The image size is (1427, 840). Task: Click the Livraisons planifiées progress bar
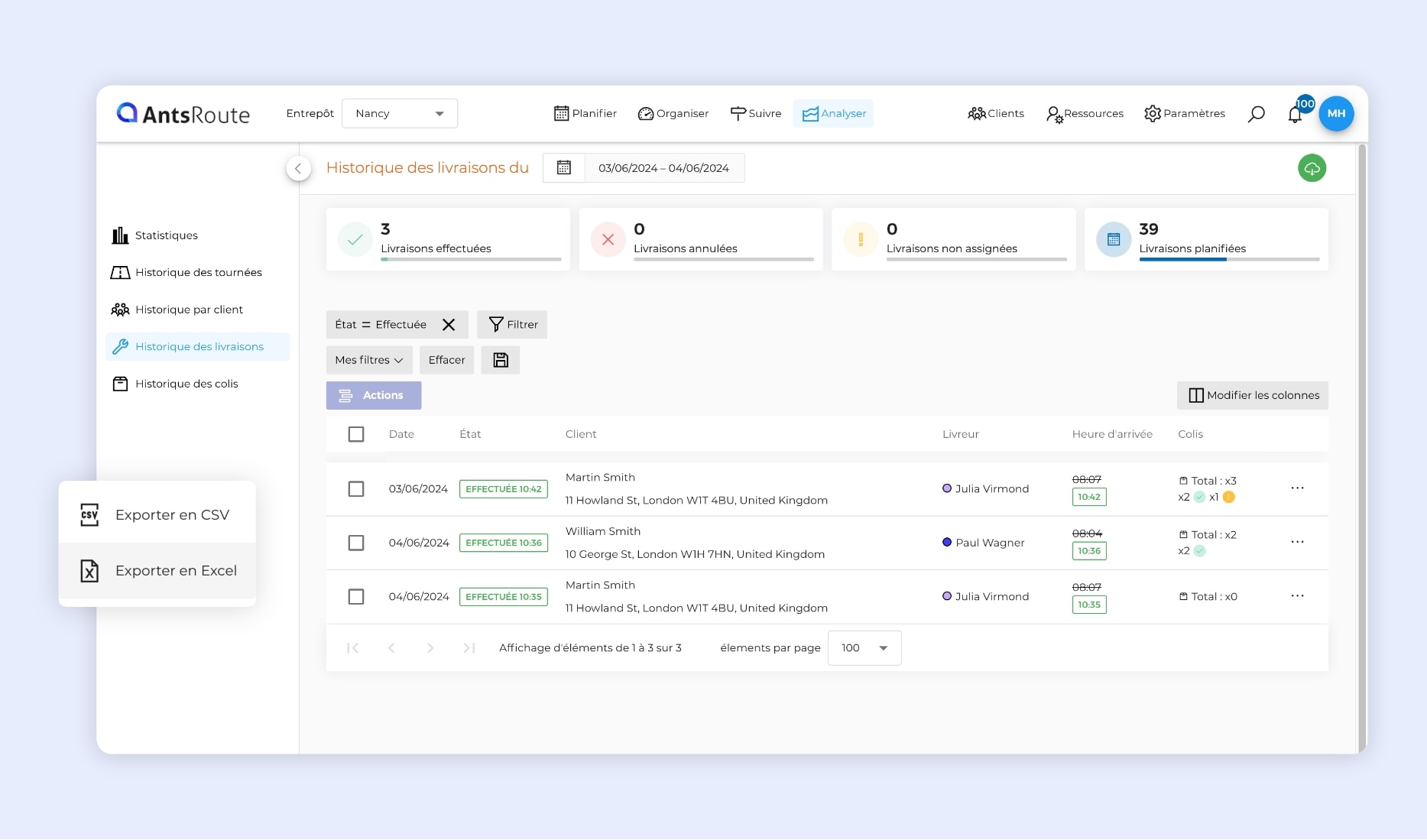1228,260
